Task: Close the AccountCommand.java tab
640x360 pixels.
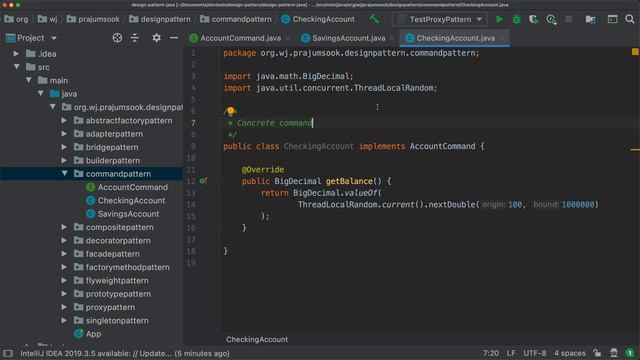Action: [x=287, y=38]
